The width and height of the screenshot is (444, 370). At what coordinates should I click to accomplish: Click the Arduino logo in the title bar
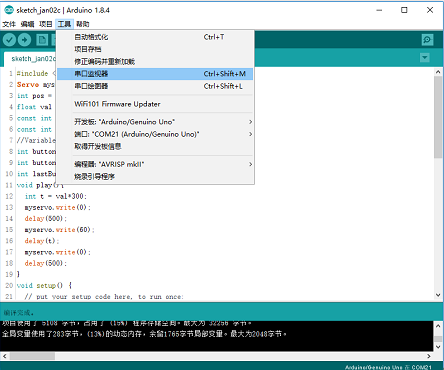point(9,10)
